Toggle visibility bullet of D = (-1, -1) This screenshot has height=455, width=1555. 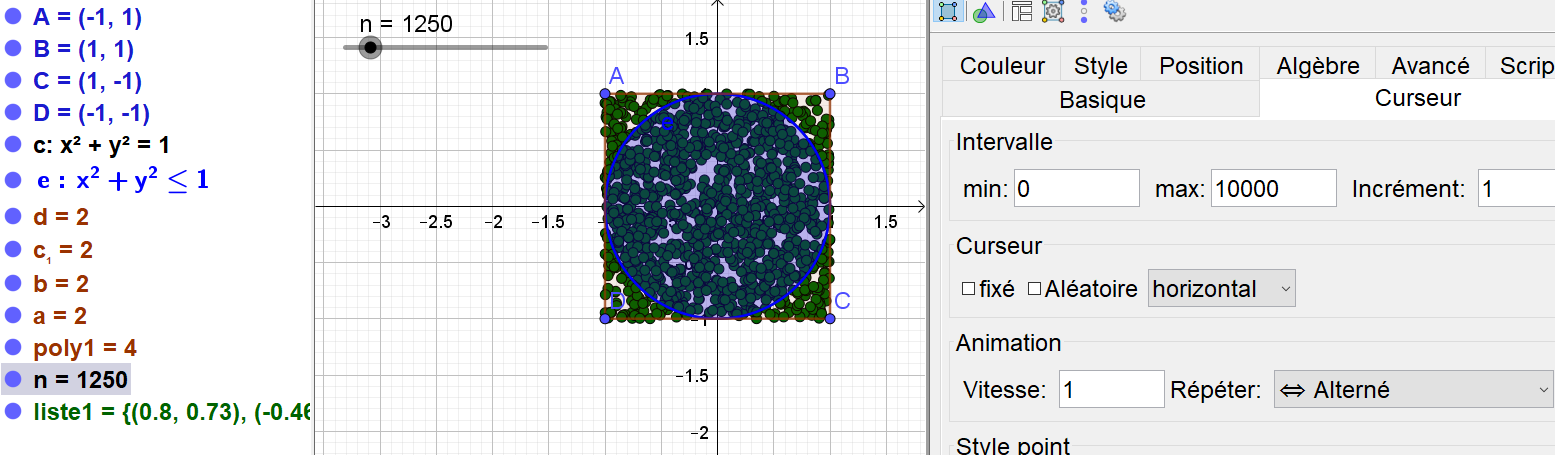click(13, 113)
